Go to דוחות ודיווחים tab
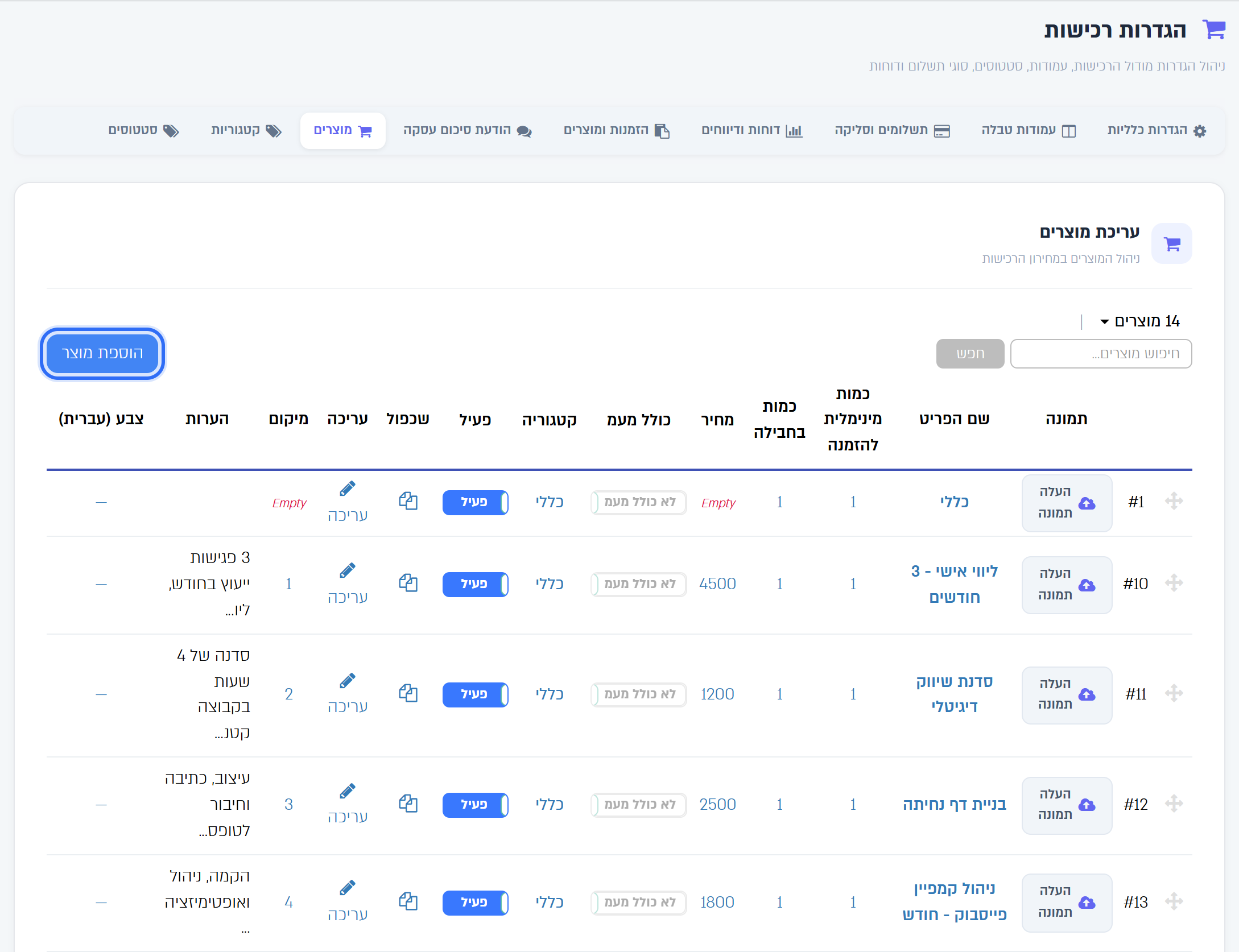The width and height of the screenshot is (1239, 952). pyautogui.click(x=752, y=131)
